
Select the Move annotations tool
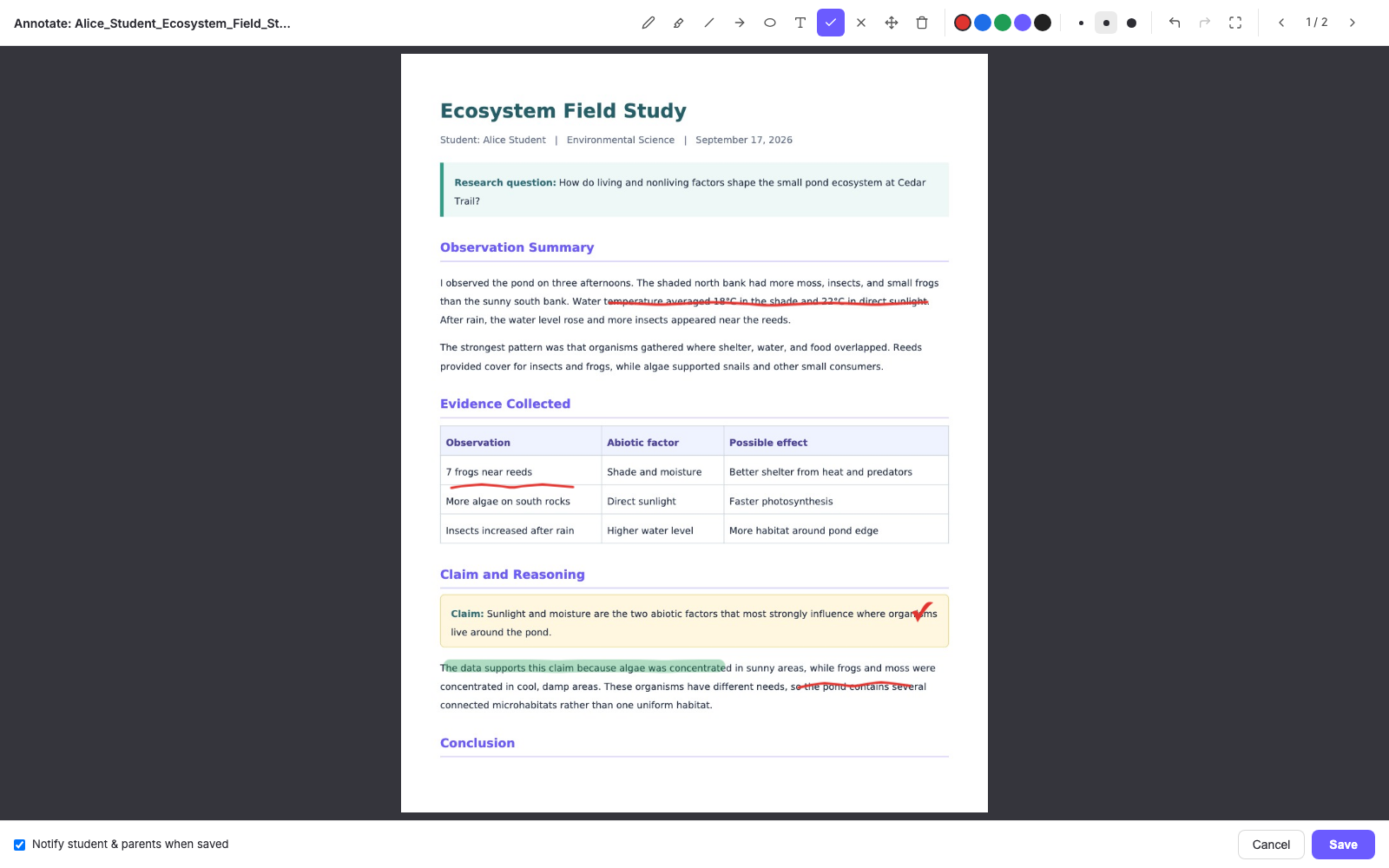tap(892, 23)
